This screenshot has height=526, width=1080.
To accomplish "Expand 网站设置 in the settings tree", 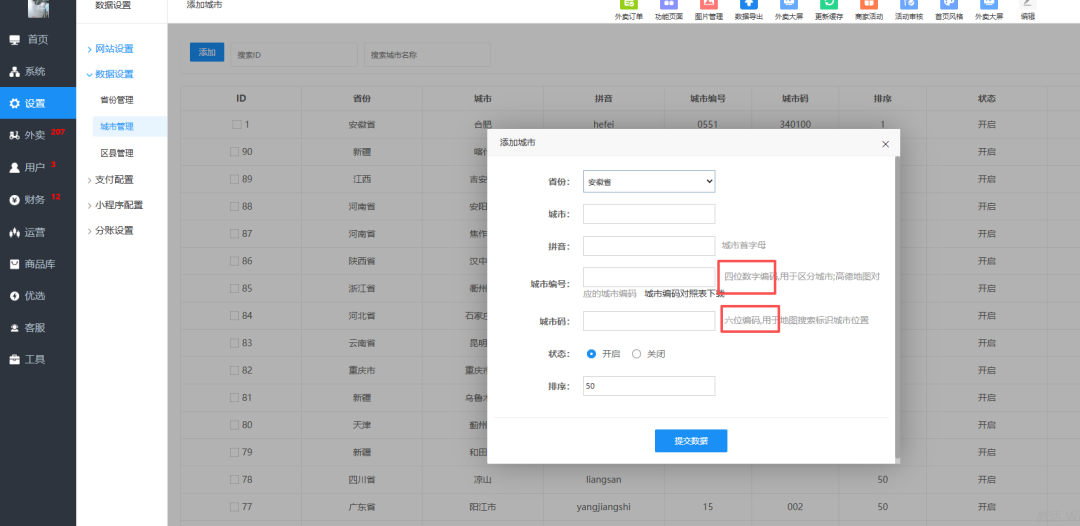I will click(x=114, y=49).
